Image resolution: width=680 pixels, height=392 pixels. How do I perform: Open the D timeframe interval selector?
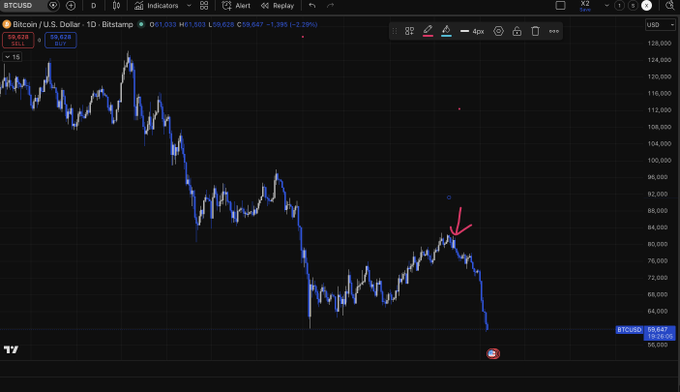click(x=94, y=6)
